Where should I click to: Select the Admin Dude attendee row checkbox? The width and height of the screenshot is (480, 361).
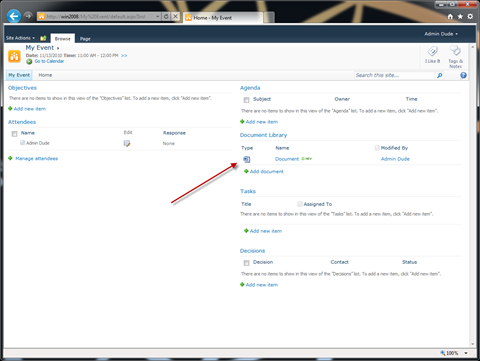[x=22, y=143]
